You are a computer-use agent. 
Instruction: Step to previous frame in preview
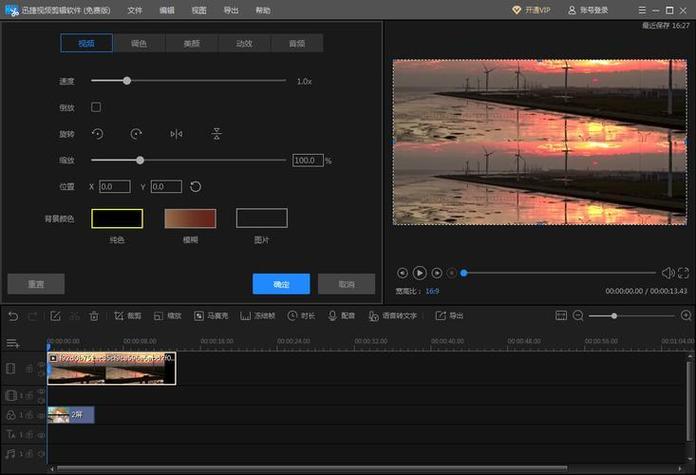402,273
